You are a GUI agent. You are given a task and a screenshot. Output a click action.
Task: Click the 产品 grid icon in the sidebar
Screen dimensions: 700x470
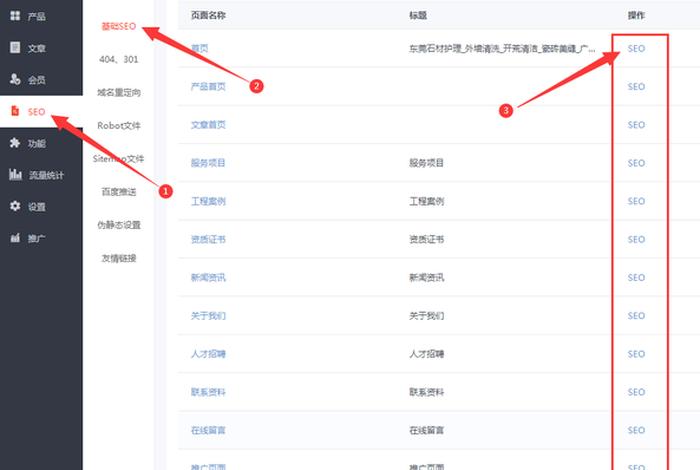[x=15, y=16]
